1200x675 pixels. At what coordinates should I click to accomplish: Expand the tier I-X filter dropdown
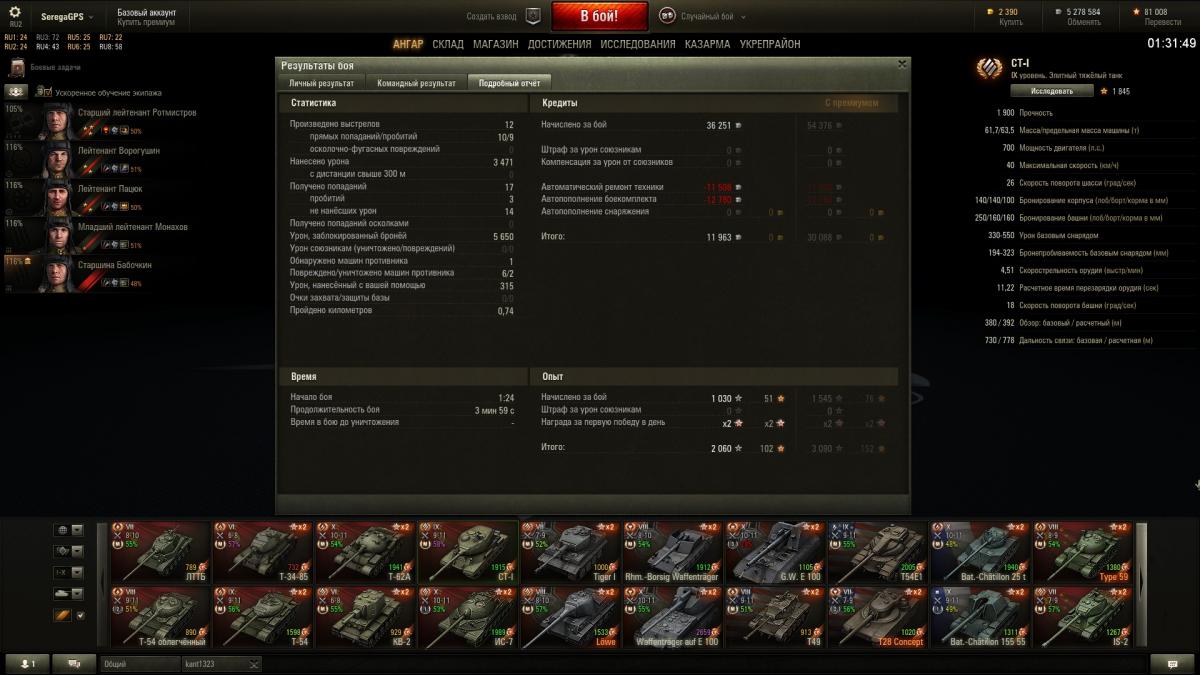point(77,573)
